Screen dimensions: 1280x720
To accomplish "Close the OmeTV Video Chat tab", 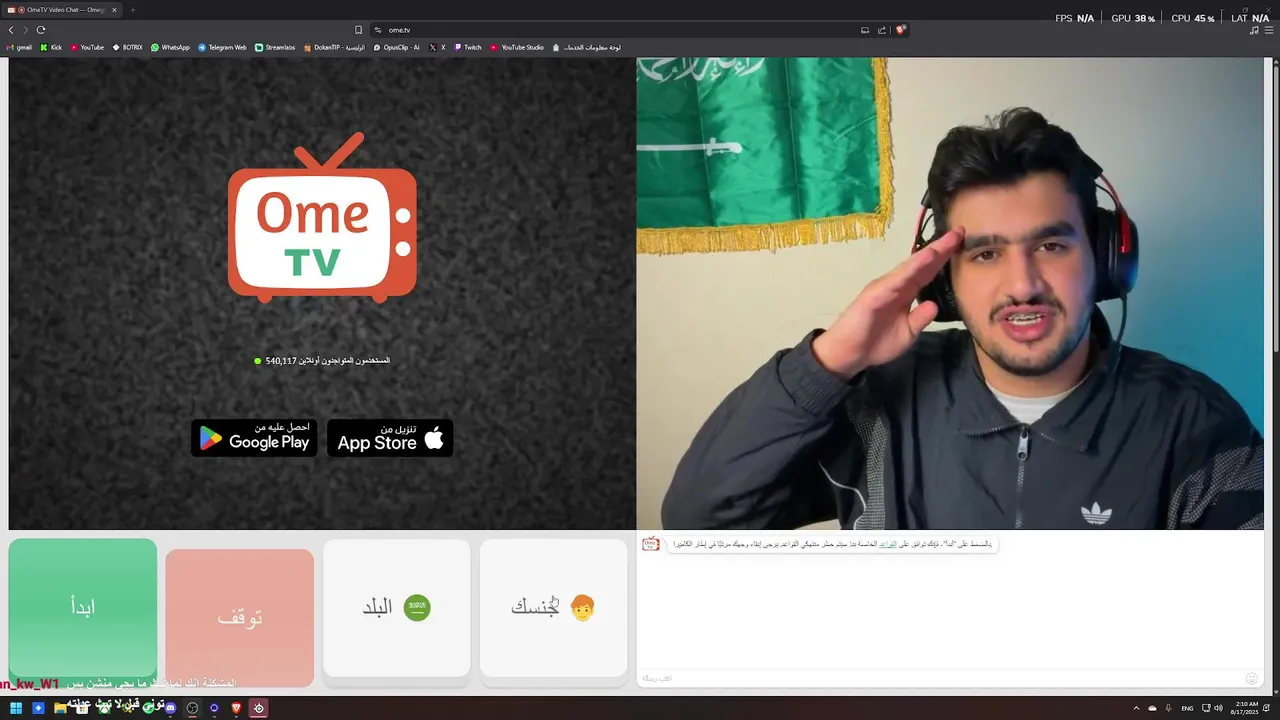I will tap(114, 10).
